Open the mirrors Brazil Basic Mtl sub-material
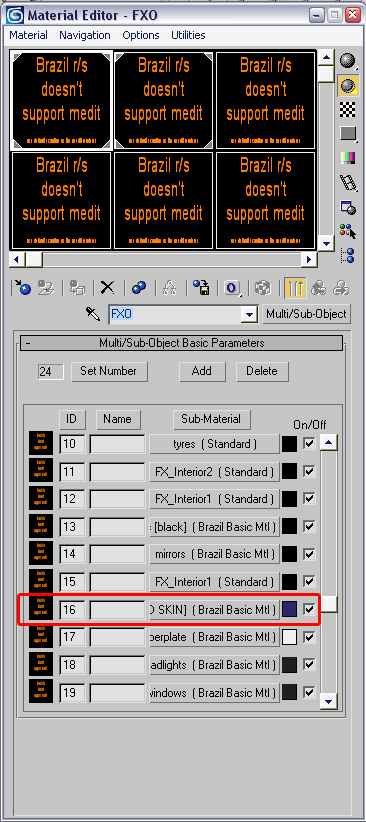 (x=214, y=554)
